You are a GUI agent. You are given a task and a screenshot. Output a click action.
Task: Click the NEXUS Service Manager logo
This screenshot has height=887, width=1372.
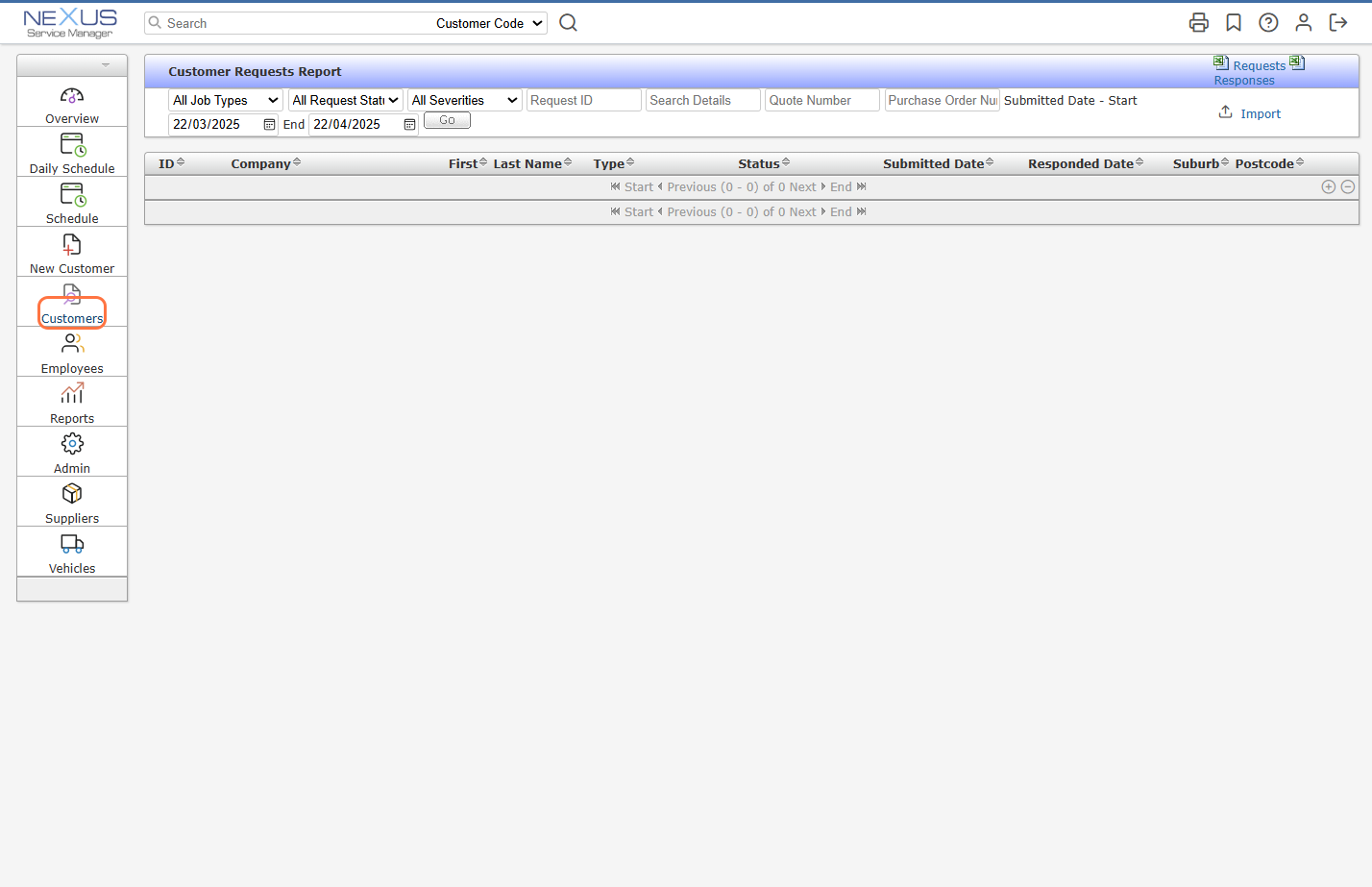click(x=70, y=23)
